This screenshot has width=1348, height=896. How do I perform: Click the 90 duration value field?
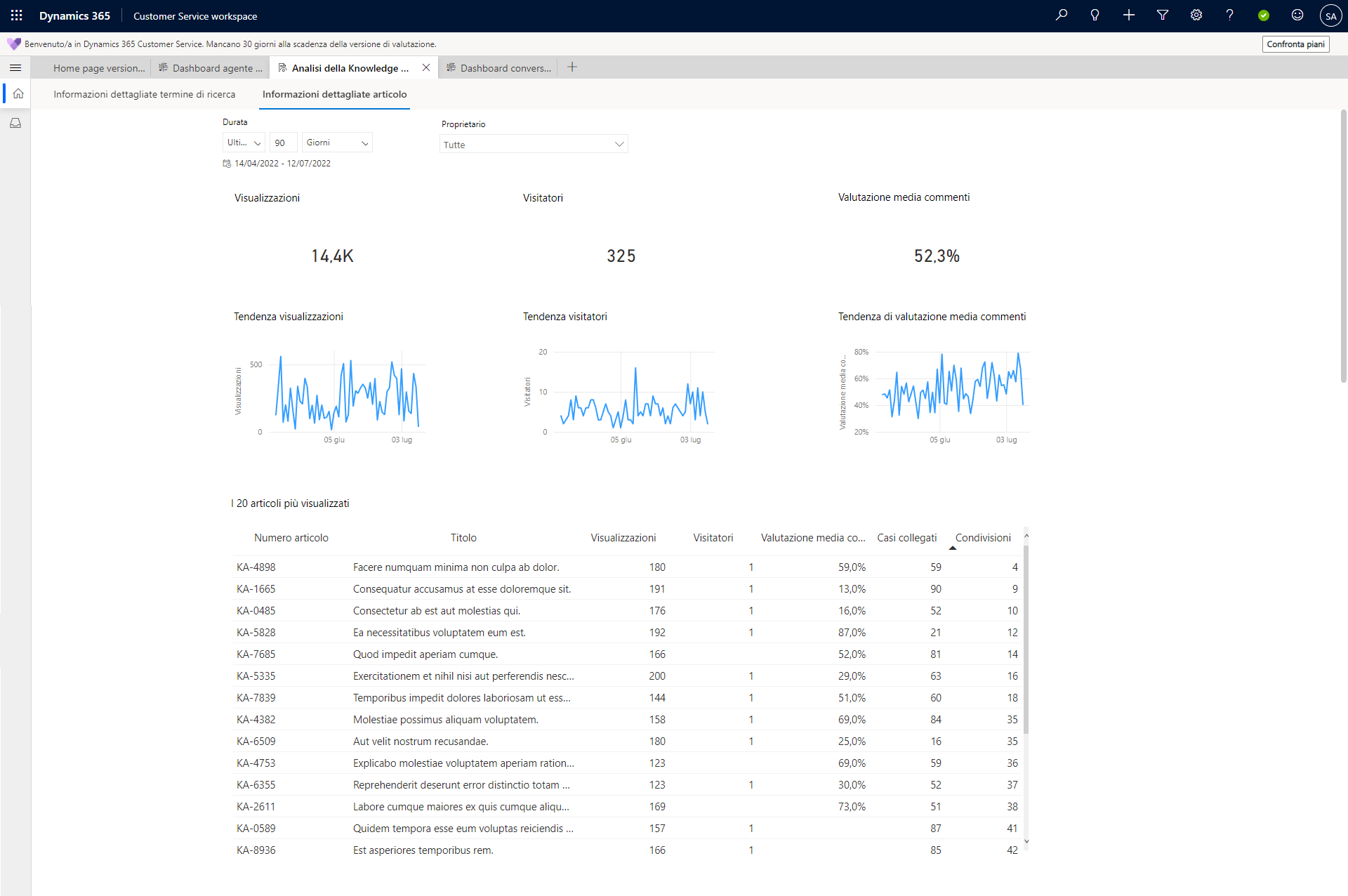[x=282, y=143]
